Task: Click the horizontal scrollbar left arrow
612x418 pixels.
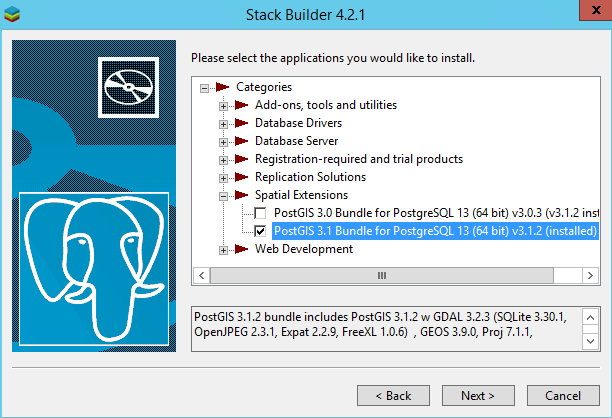Action: click(202, 276)
